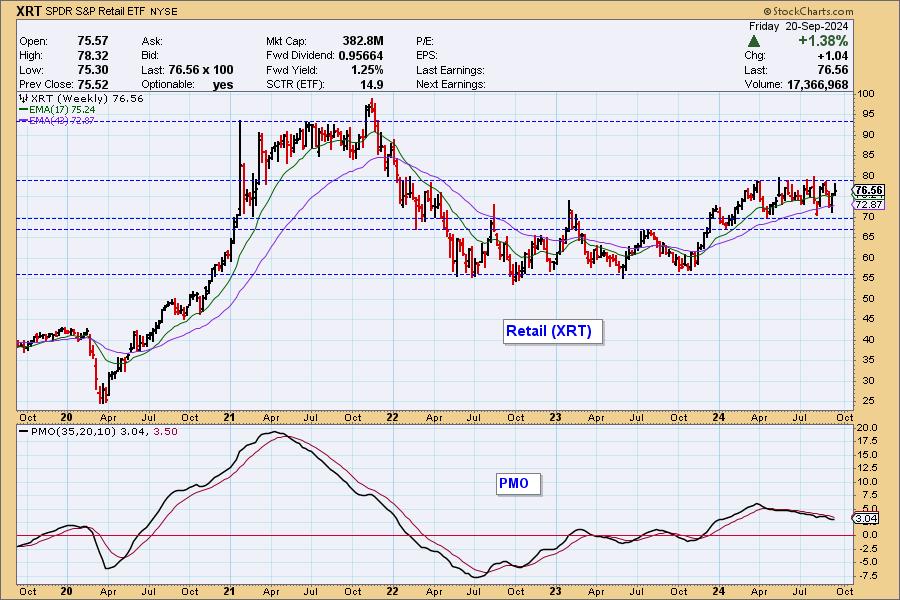
Task: Click the EMA(17) 75.24 legend text
Action: click(62, 110)
